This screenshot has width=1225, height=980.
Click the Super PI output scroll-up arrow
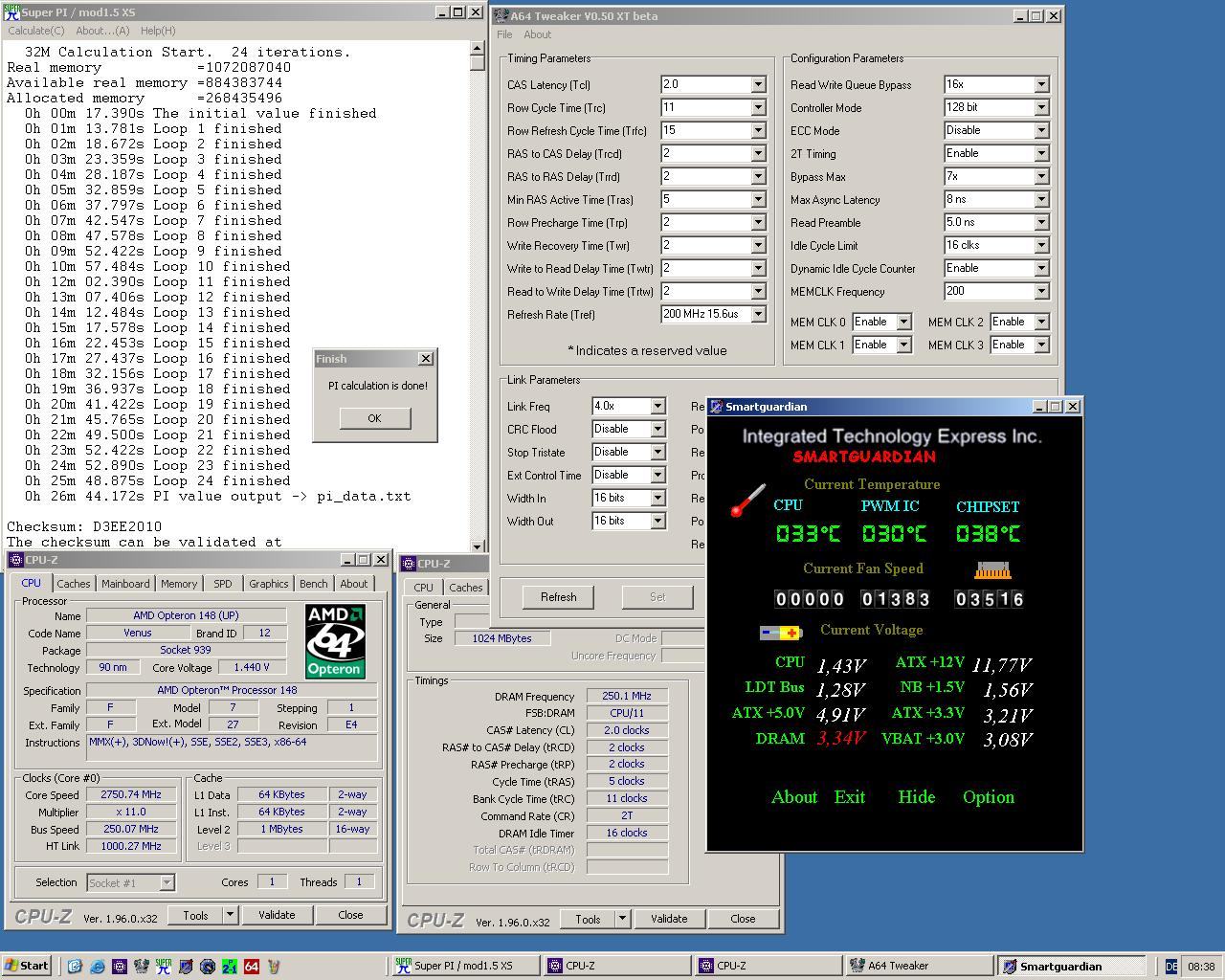click(x=478, y=48)
